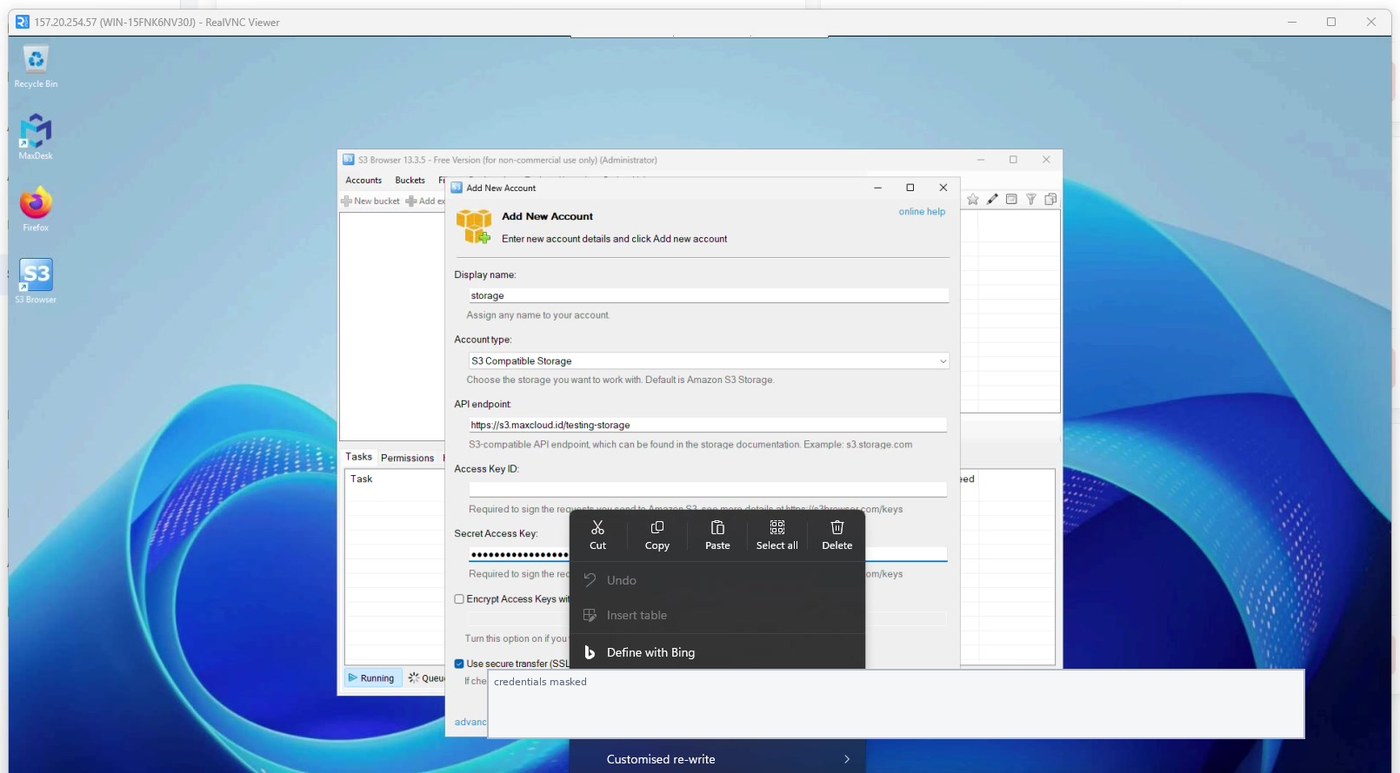Click into the API endpoint field

coord(708,425)
